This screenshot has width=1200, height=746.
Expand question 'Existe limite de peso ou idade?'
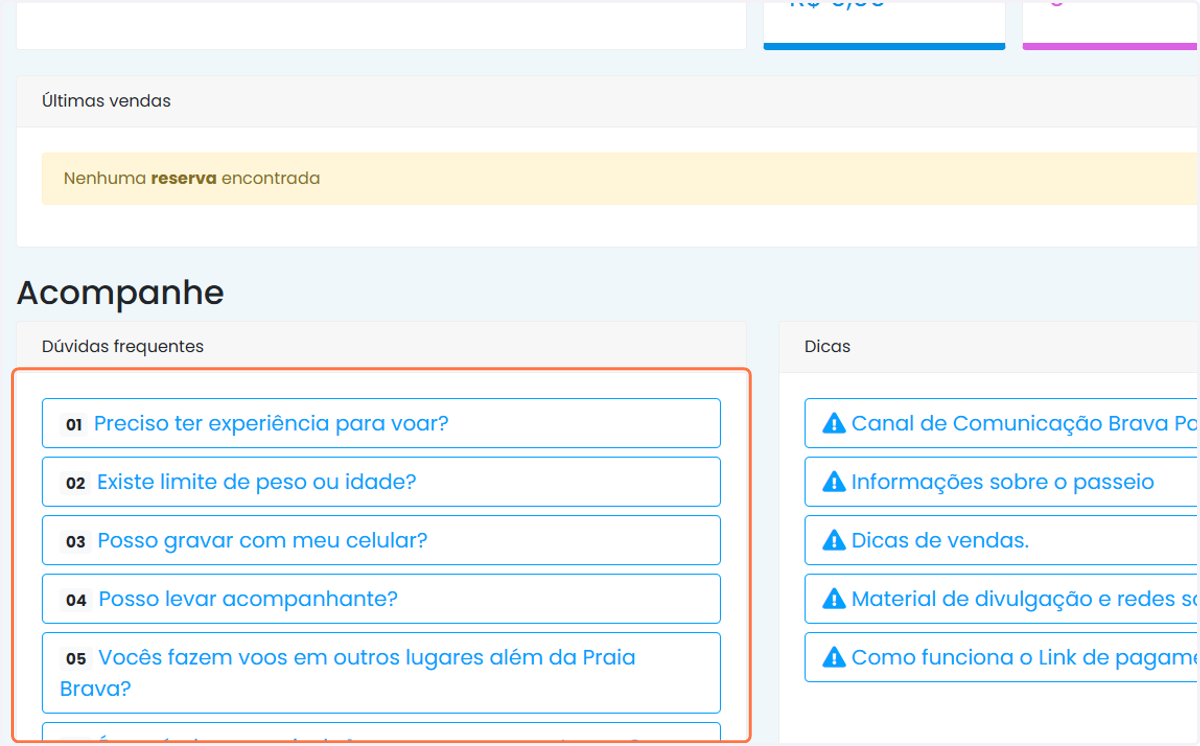[x=381, y=482]
